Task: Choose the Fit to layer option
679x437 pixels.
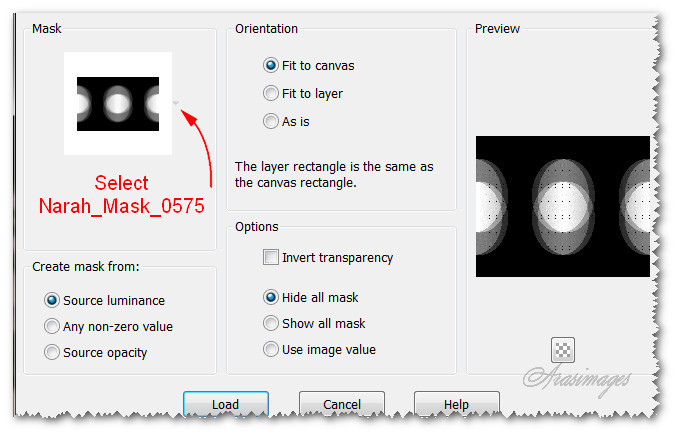Action: click(271, 94)
